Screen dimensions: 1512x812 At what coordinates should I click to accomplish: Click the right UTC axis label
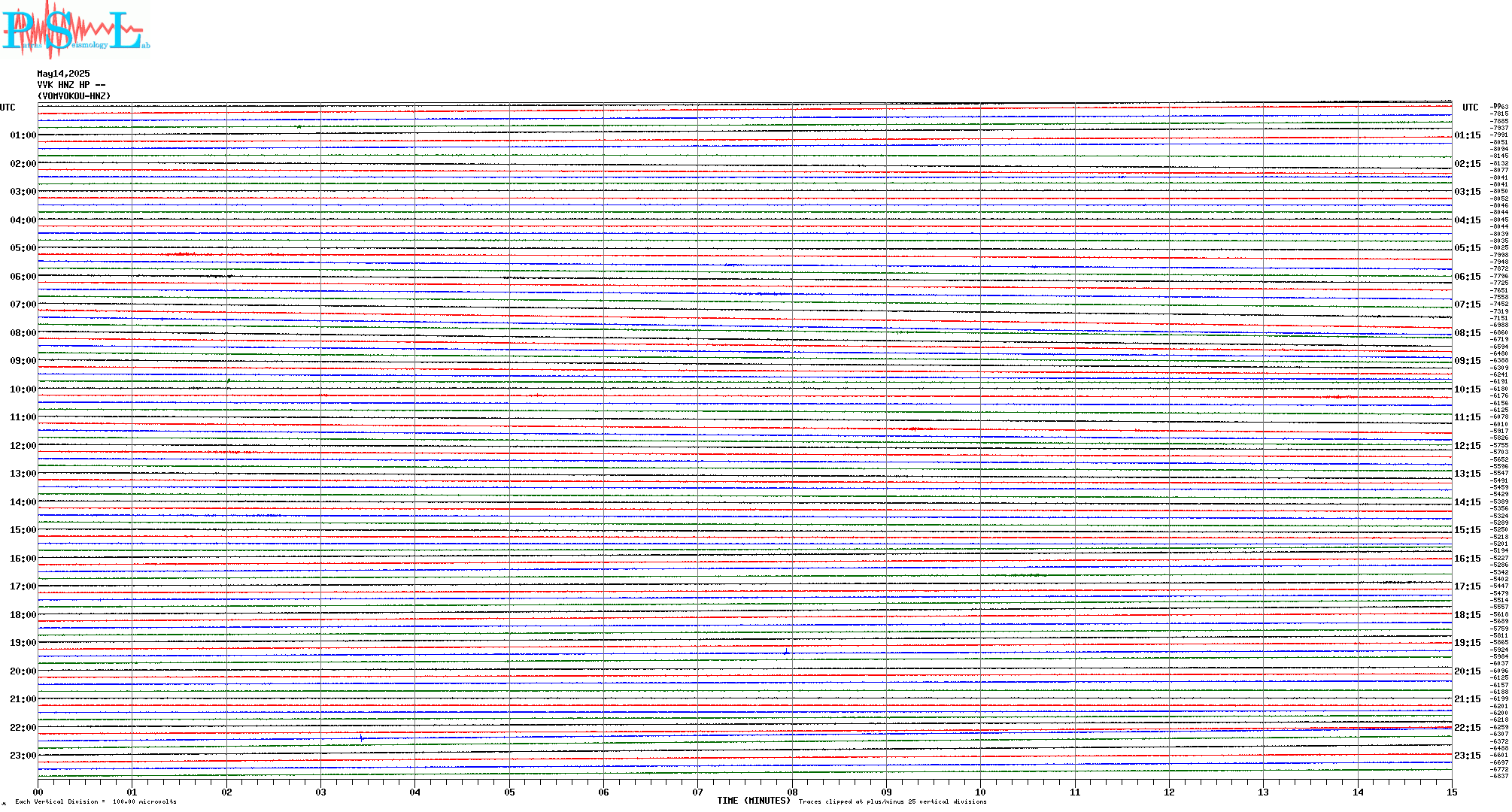coord(1470,108)
